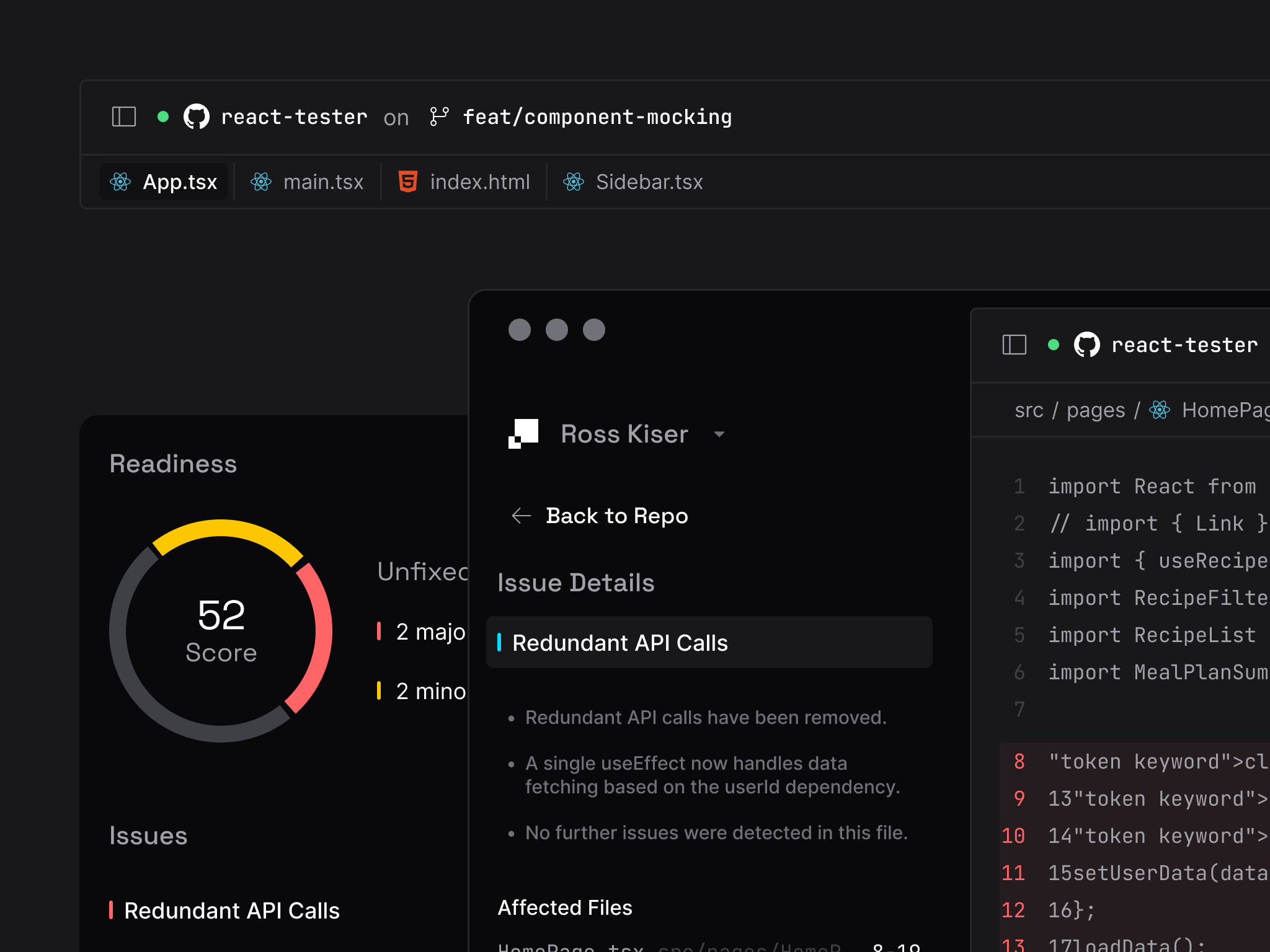Click the React icon on Sidebar.tsx tab
The image size is (1270, 952).
574,182
